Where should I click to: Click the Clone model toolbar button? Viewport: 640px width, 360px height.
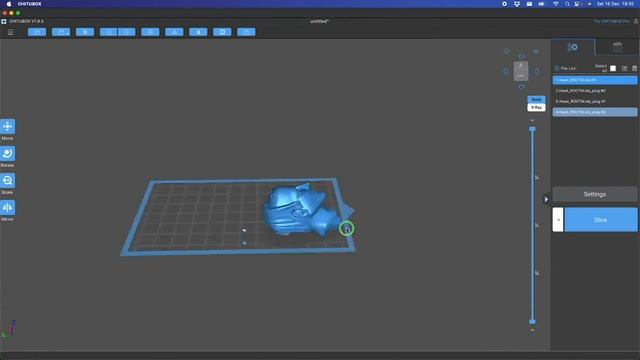click(150, 32)
